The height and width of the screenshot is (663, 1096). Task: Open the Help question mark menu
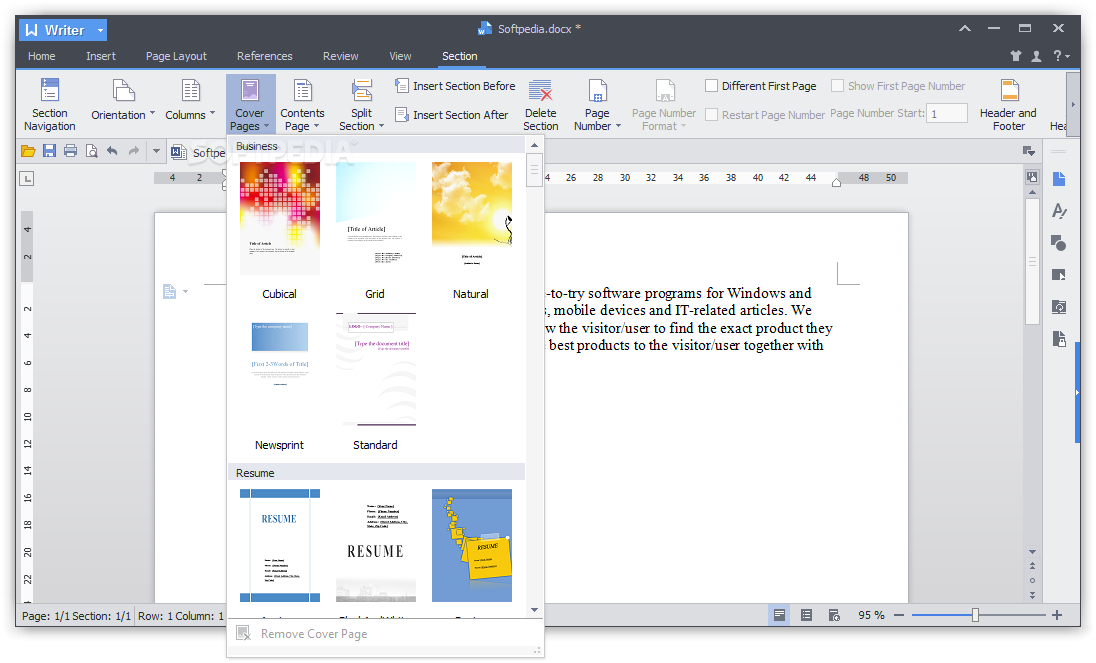coord(1061,56)
